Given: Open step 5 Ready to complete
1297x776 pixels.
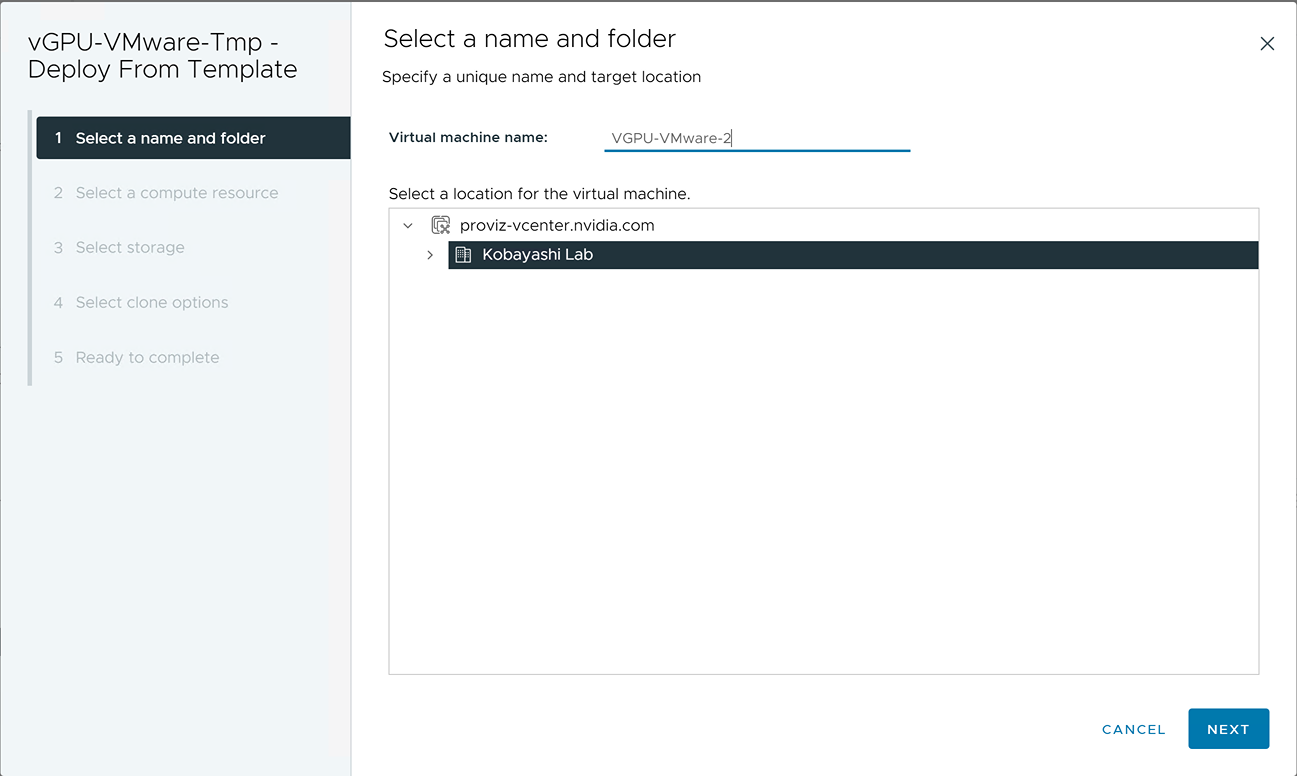Looking at the screenshot, I should point(147,358).
